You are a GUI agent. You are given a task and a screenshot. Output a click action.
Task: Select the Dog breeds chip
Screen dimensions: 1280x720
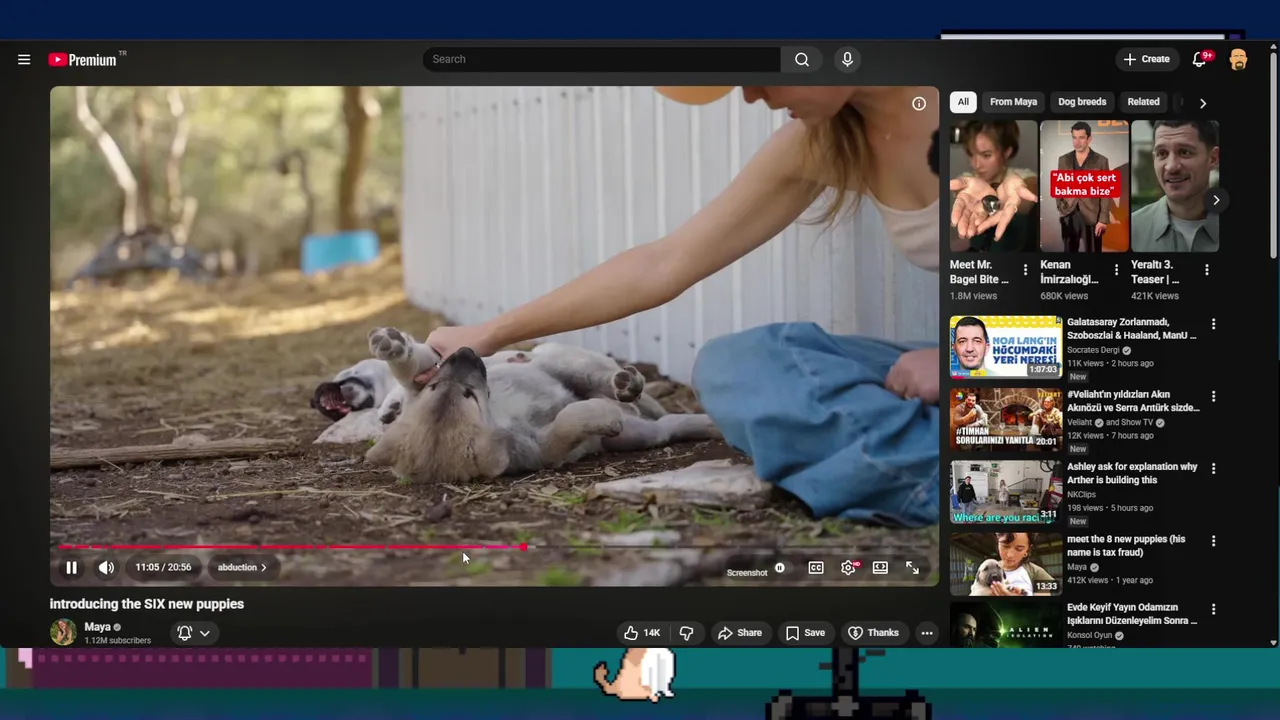point(1082,102)
